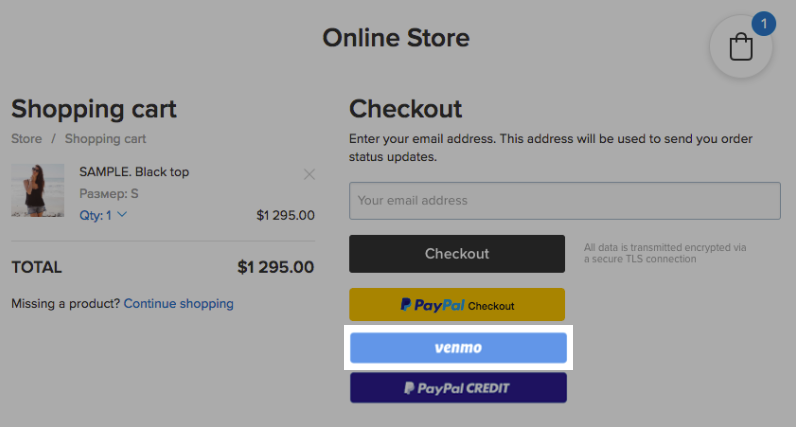
Task: Open the Black top product thumbnail
Action: [x=38, y=190]
